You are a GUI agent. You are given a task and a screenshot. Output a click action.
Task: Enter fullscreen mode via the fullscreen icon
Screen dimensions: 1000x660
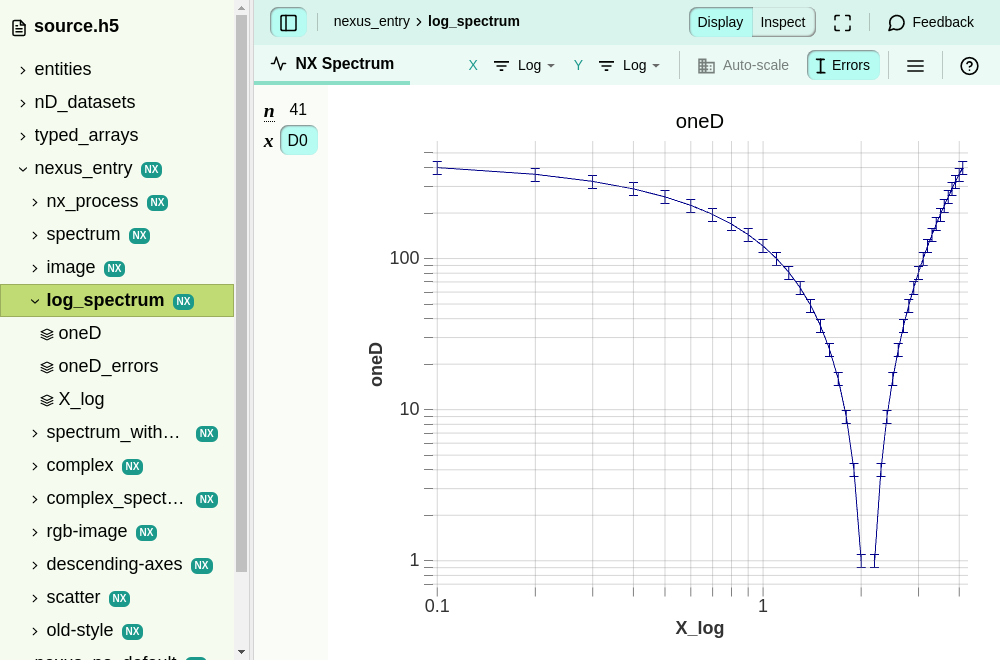[842, 23]
